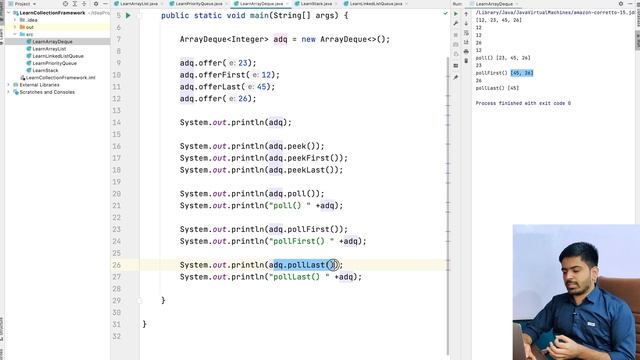Open Run panel settings gear
Image resolution: width=640 pixels, height=360 pixels.
621,4
